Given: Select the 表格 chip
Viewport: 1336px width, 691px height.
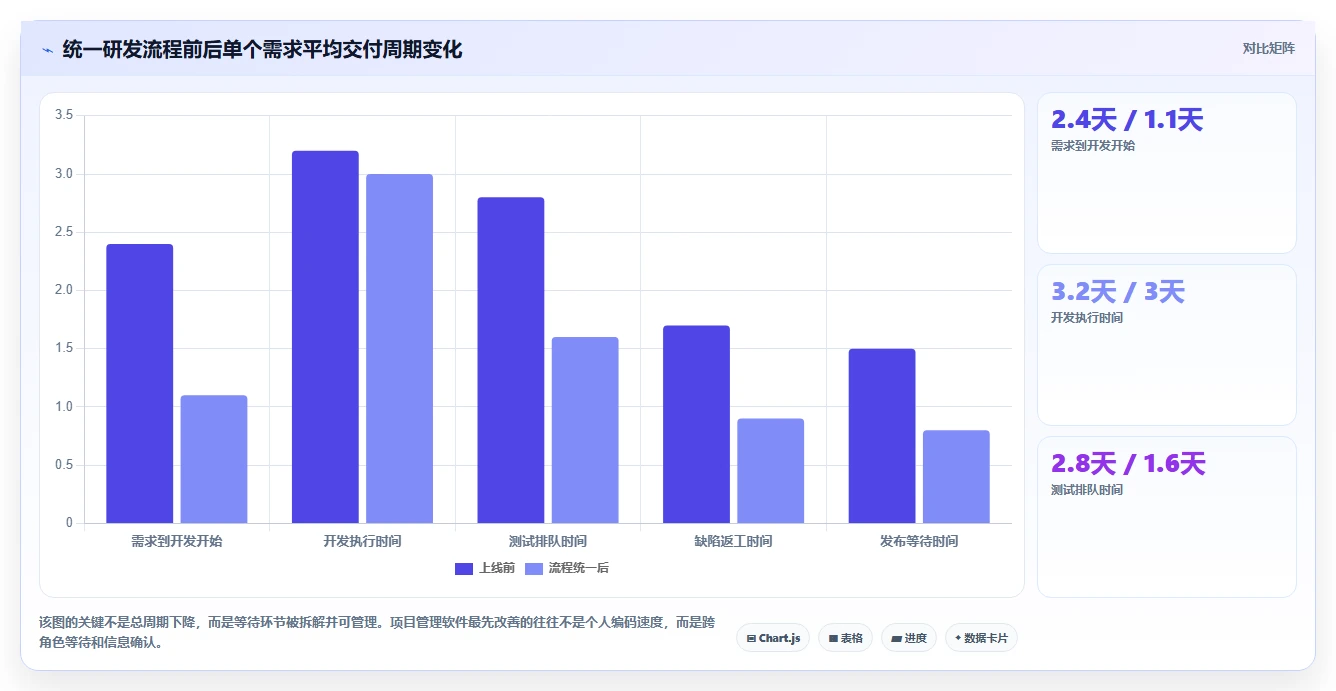Looking at the screenshot, I should click(x=845, y=638).
